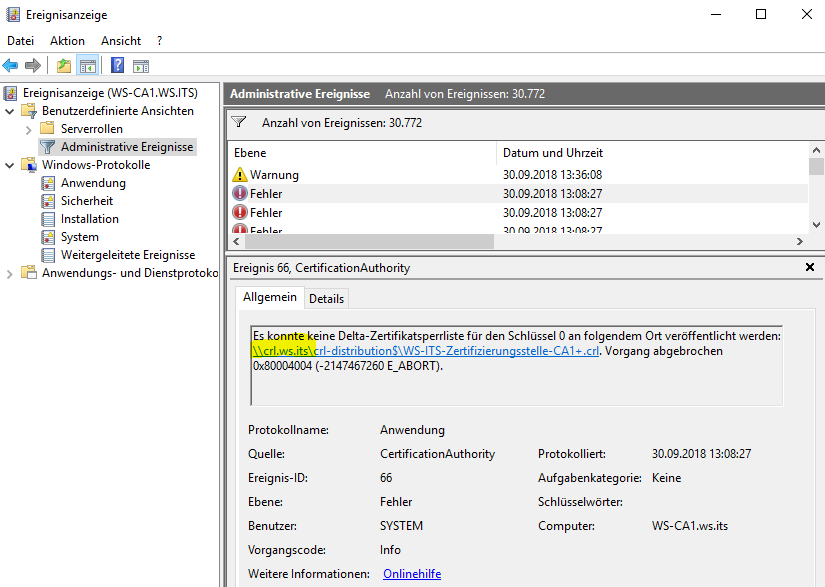
Task: Click the horizontal scrollbar thumb in event list
Action: pos(369,241)
